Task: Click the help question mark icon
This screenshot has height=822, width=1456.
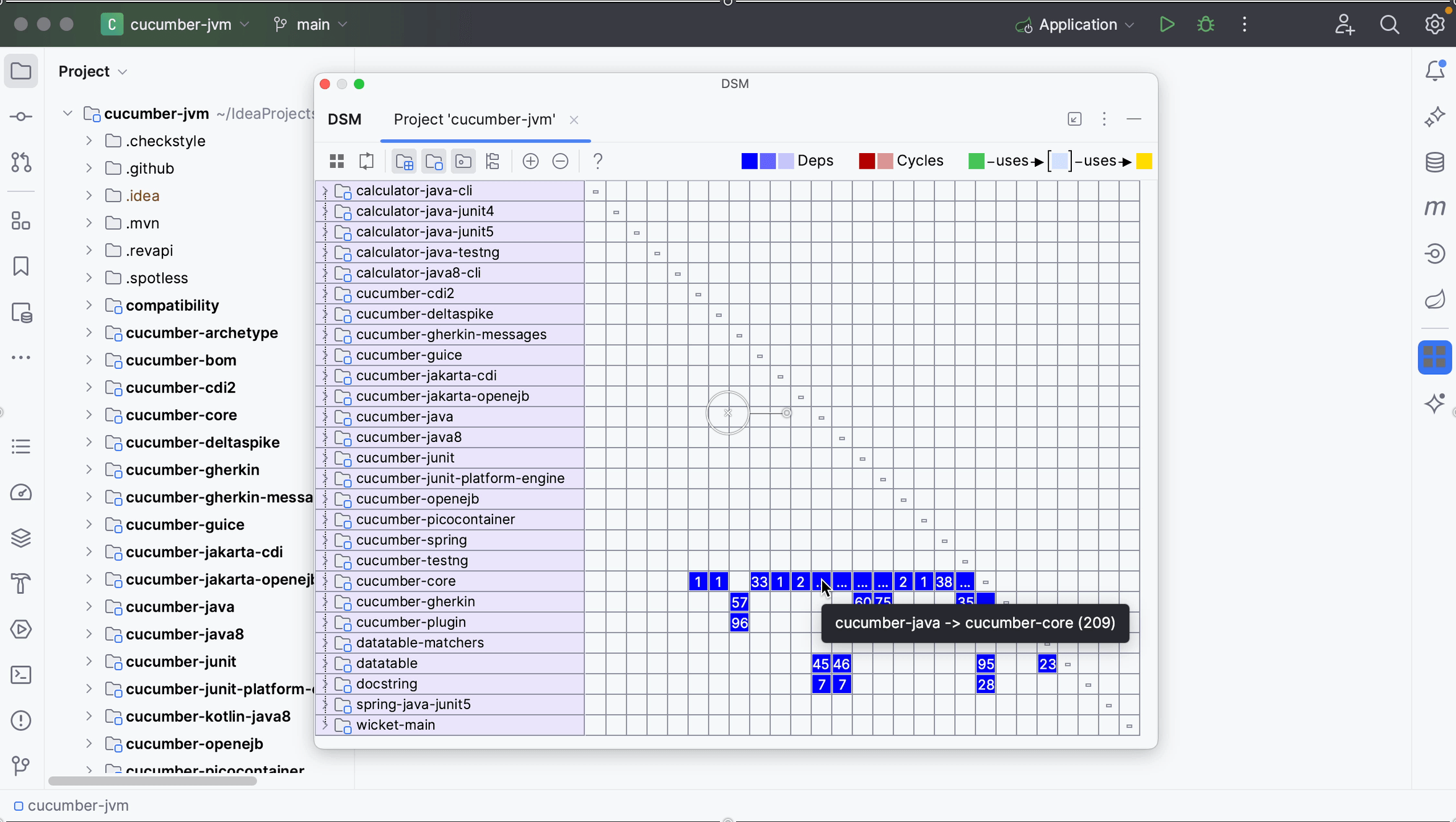Action: [x=597, y=161]
